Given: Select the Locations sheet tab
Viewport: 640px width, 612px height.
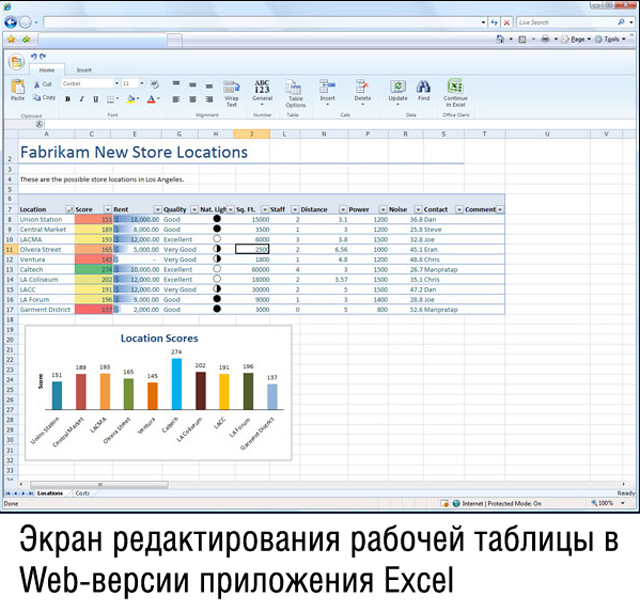Looking at the screenshot, I should (50, 493).
